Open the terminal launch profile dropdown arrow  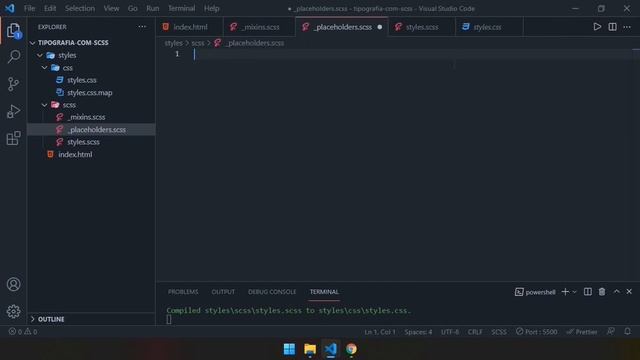tap(575, 292)
